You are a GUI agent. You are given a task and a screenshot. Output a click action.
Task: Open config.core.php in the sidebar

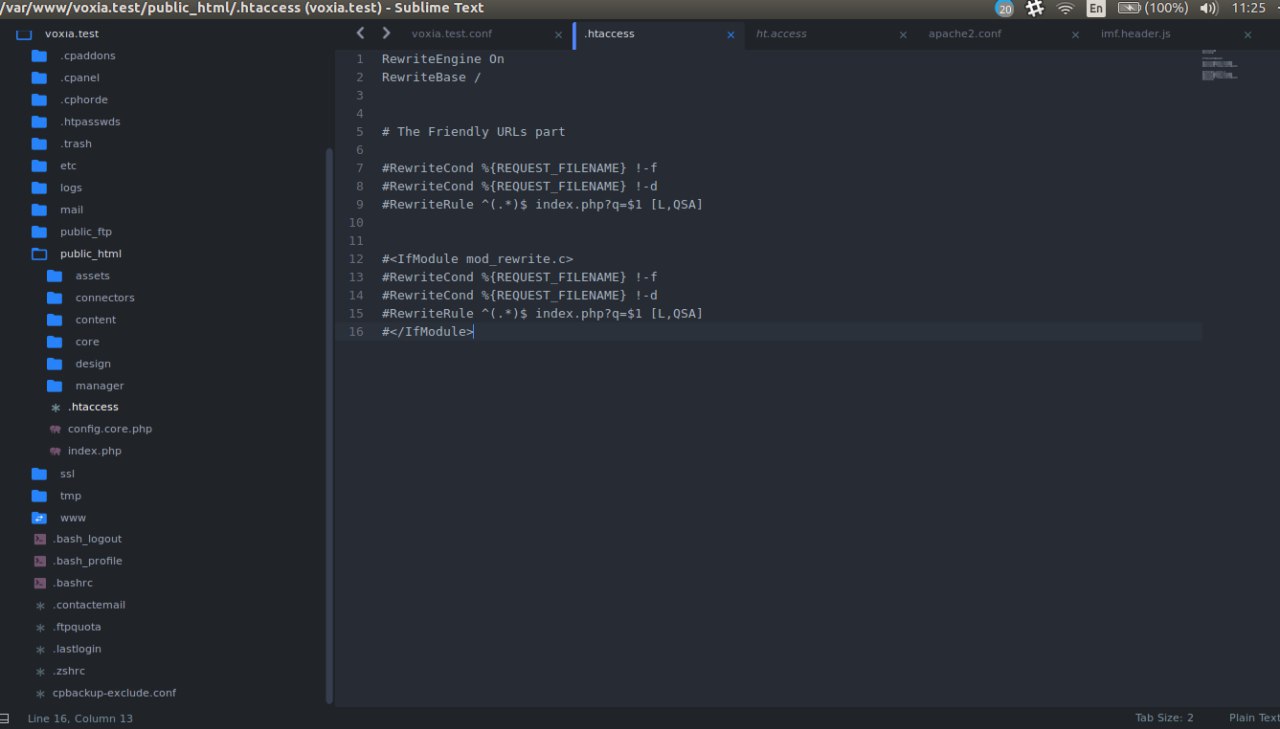[x=110, y=429]
